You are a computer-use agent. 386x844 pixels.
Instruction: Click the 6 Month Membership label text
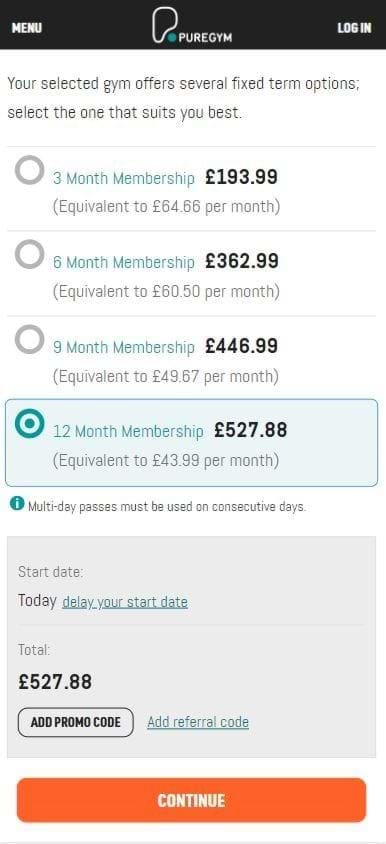pos(124,262)
